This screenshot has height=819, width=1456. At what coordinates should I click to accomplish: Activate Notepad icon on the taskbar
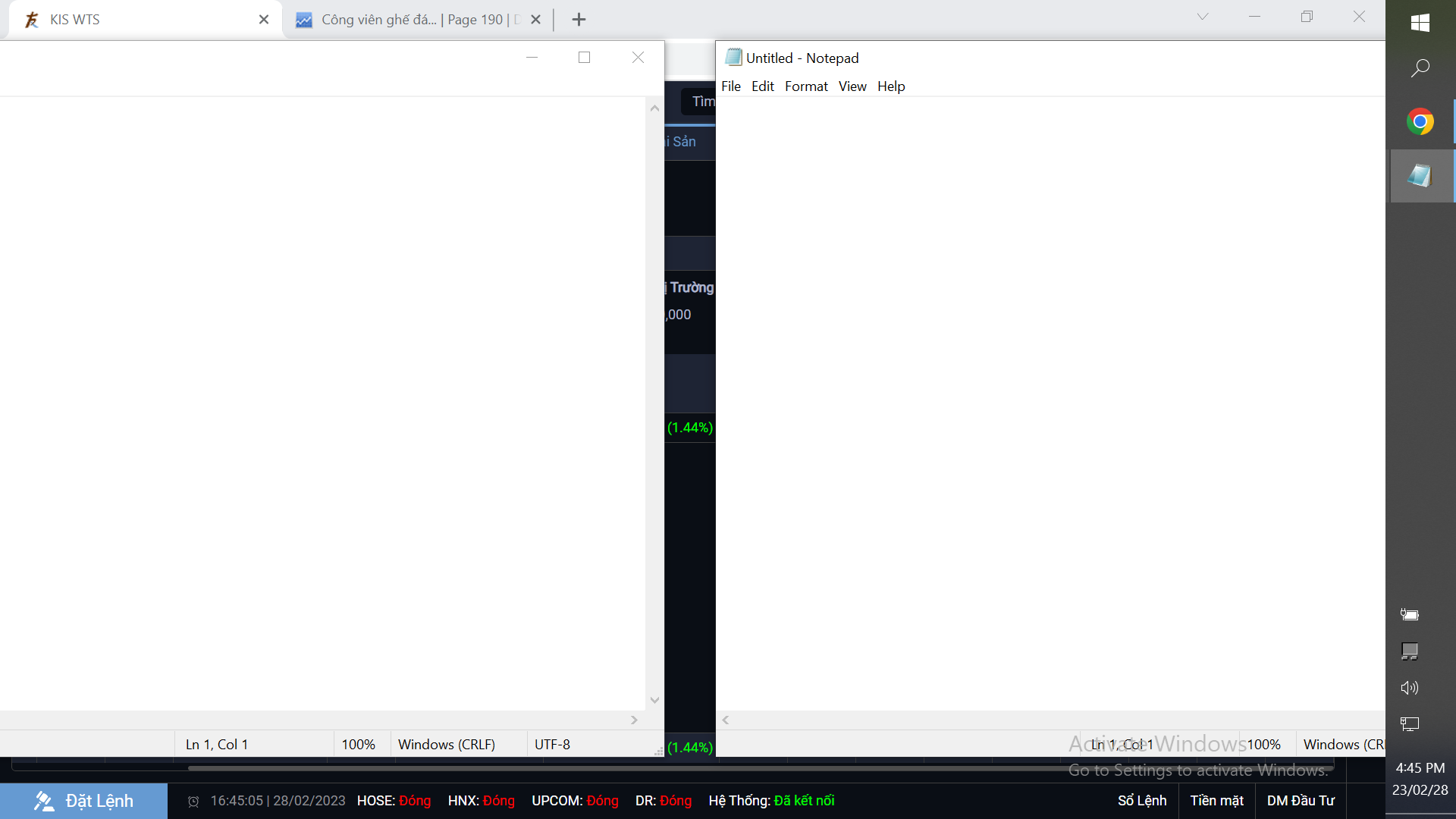1420,176
